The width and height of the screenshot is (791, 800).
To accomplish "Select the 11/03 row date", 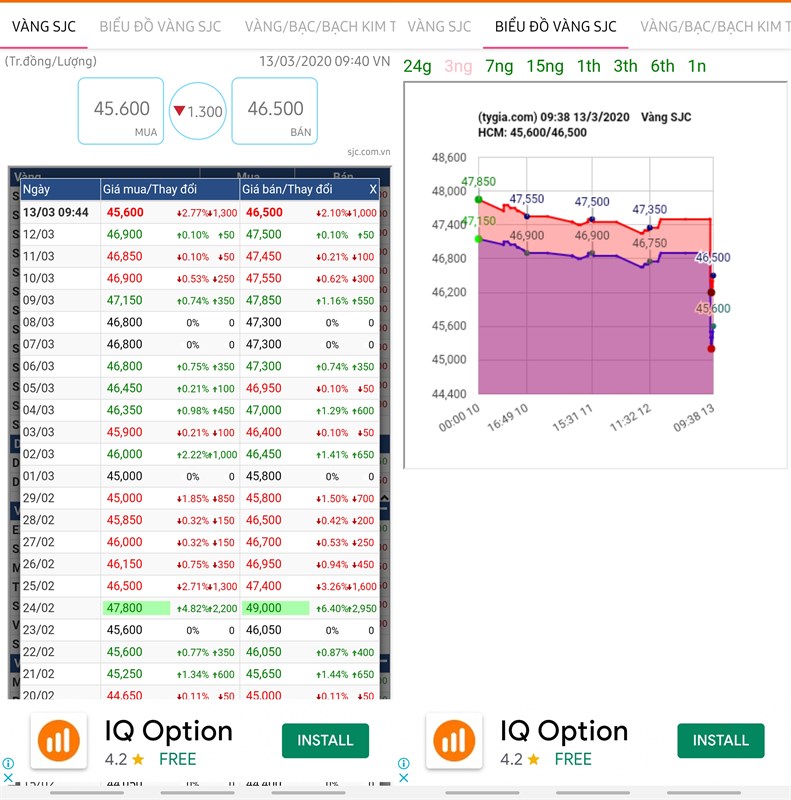I will [38, 256].
